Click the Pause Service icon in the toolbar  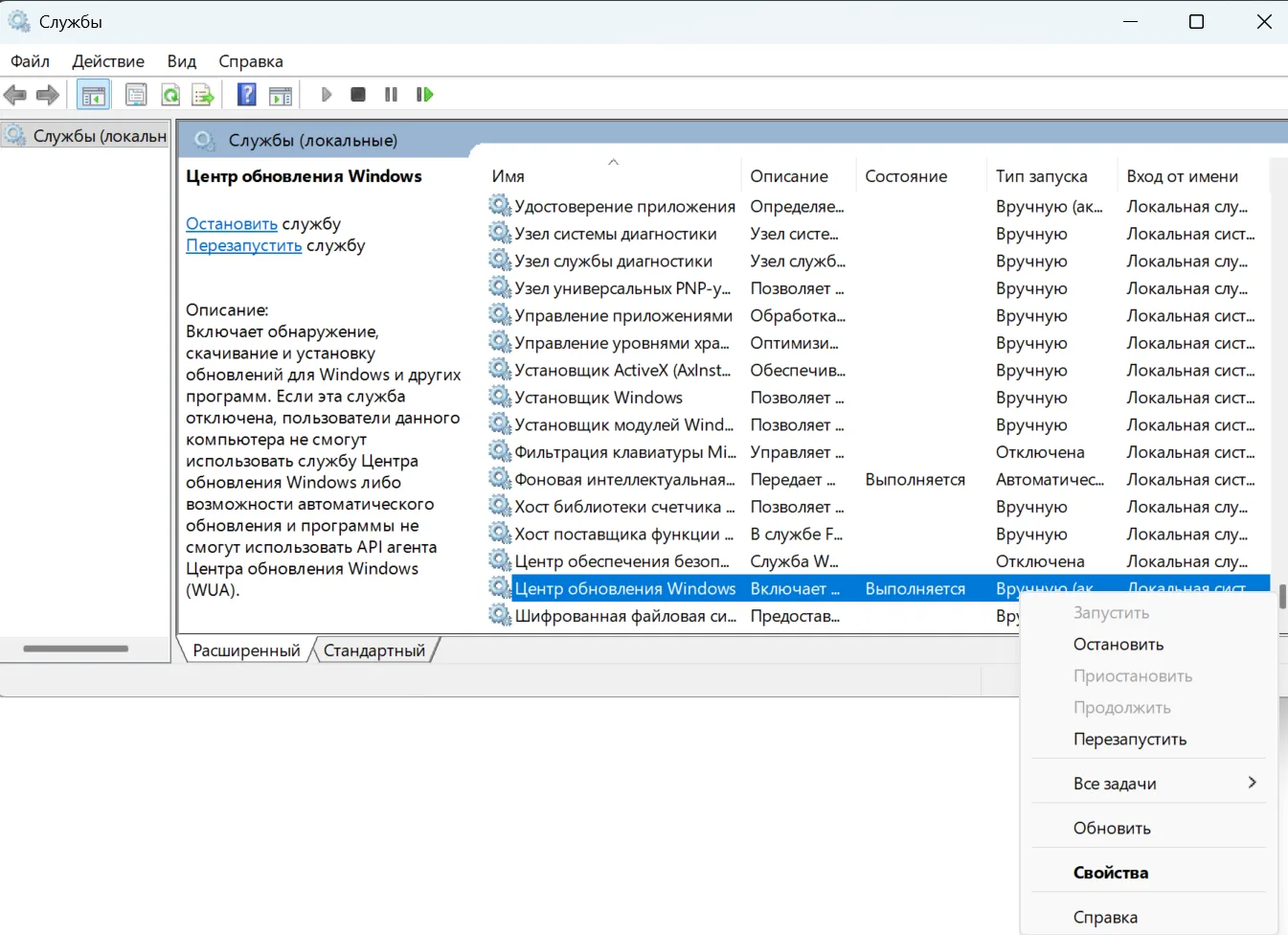point(391,95)
